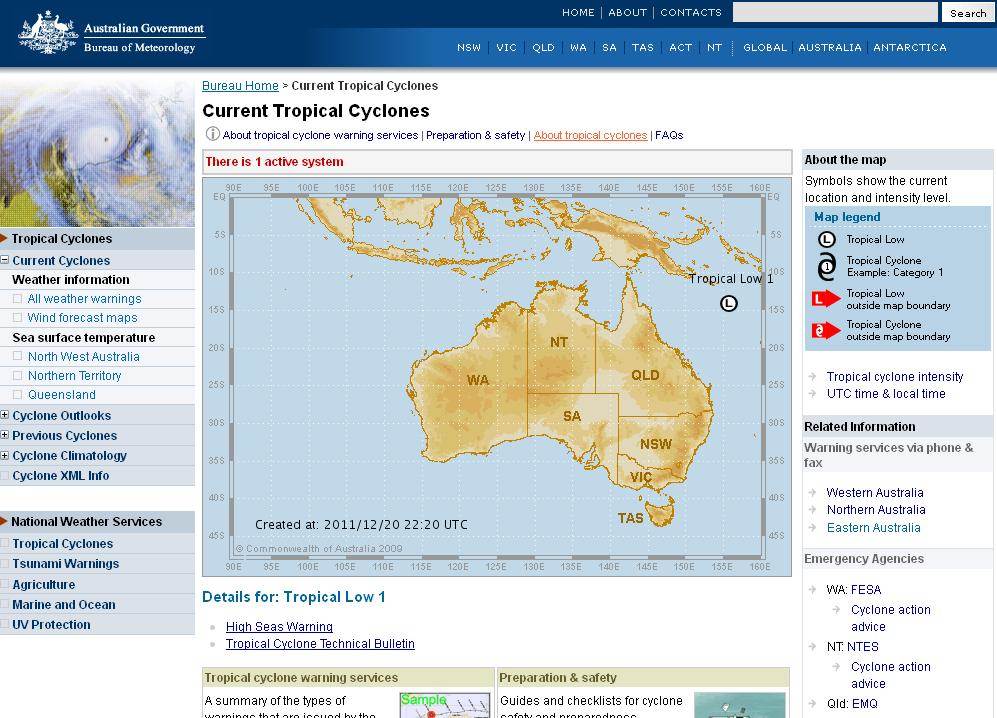The image size is (997, 718).
Task: Open the High Seas Warning link
Action: tap(279, 627)
